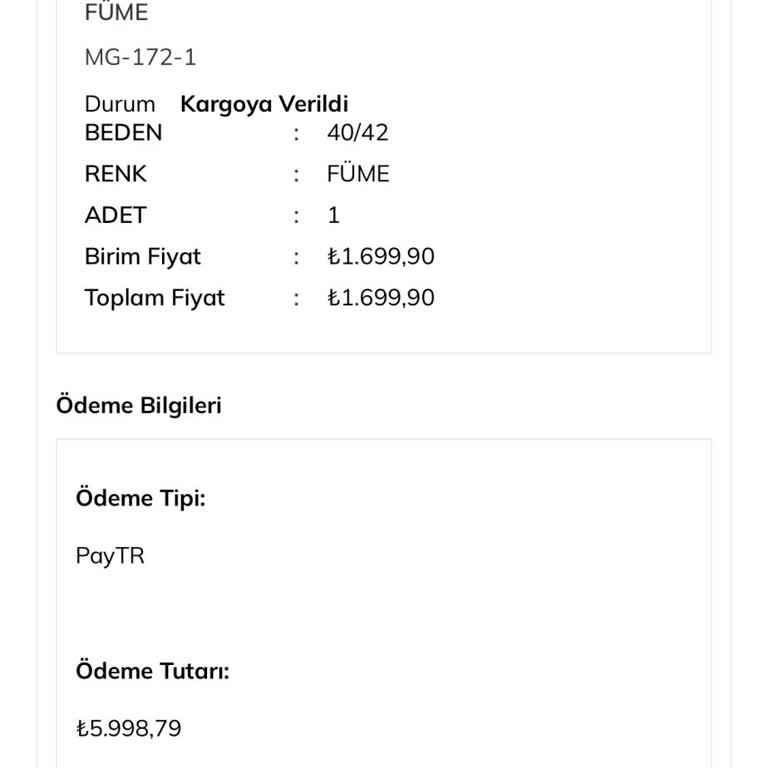The width and height of the screenshot is (768, 768).
Task: Click the product code MG-172-1
Action: 140,57
